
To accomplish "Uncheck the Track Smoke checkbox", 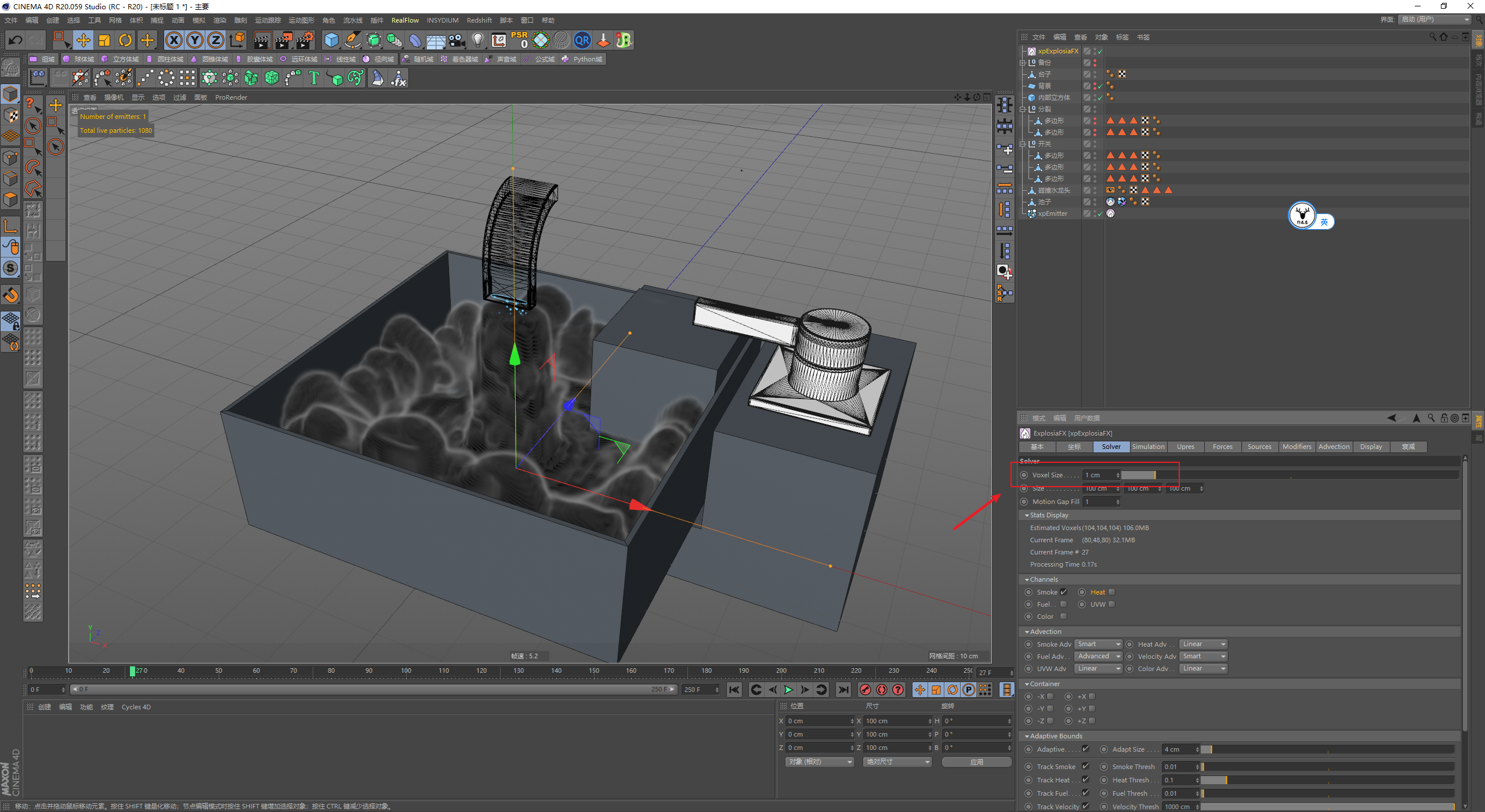I will click(1085, 767).
